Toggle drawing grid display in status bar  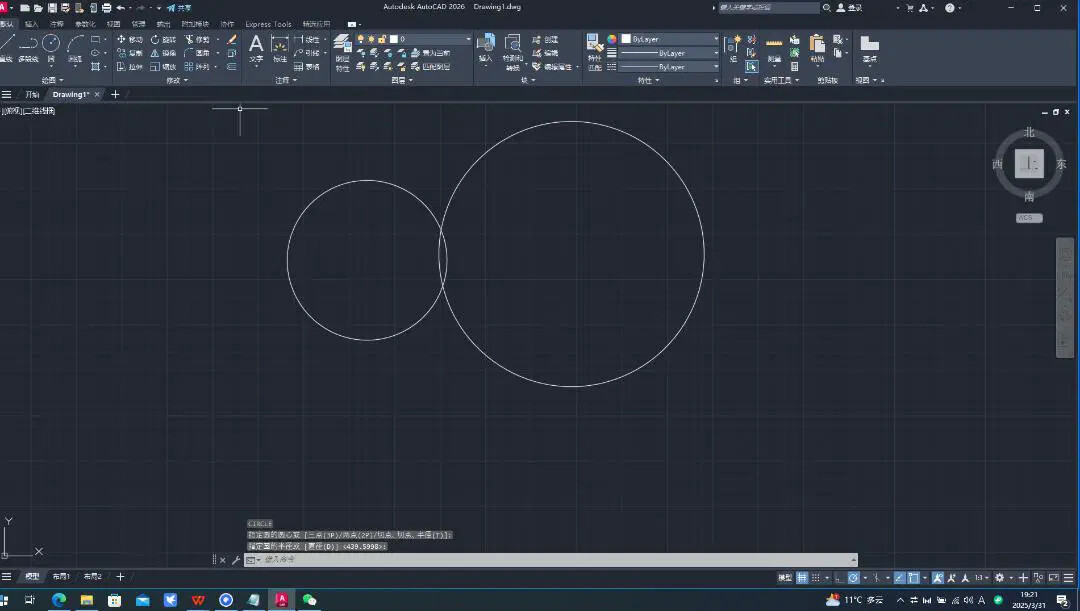tap(802, 578)
